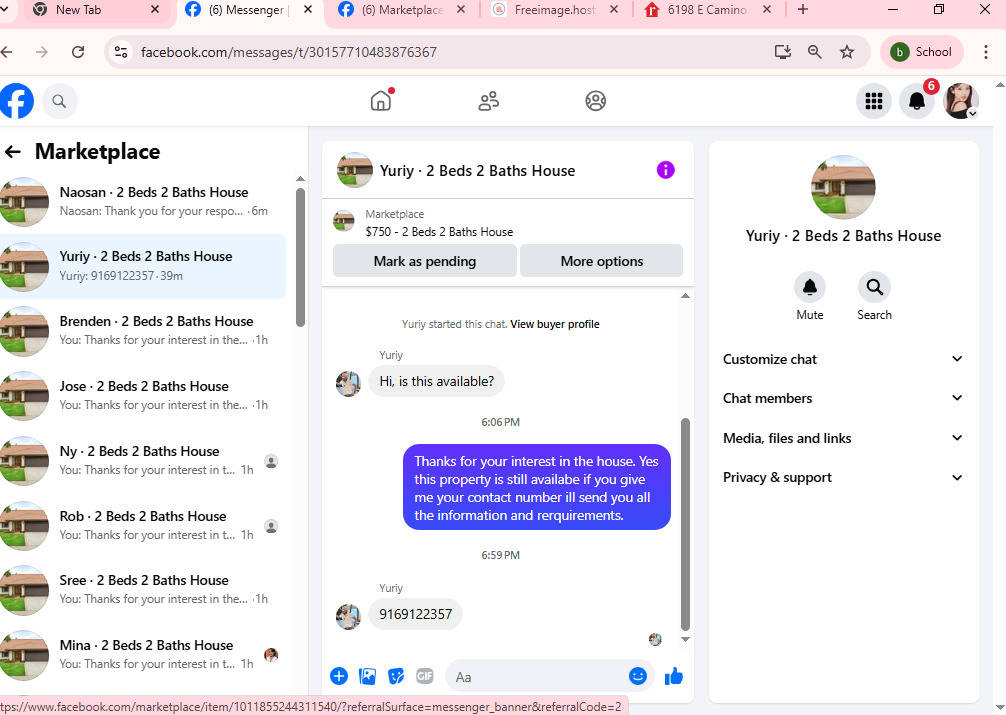Go to the Home feed icon
Image resolution: width=1006 pixels, height=715 pixels.
[x=381, y=101]
